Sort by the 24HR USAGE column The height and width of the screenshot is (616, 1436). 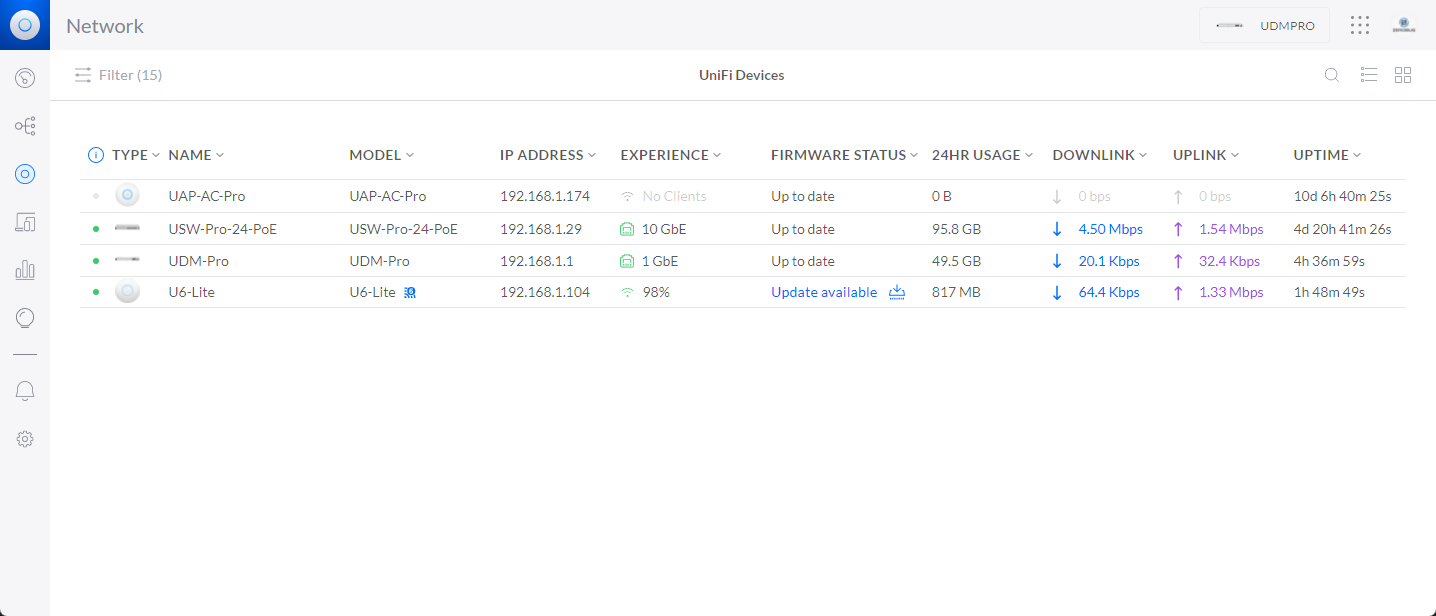(983, 155)
